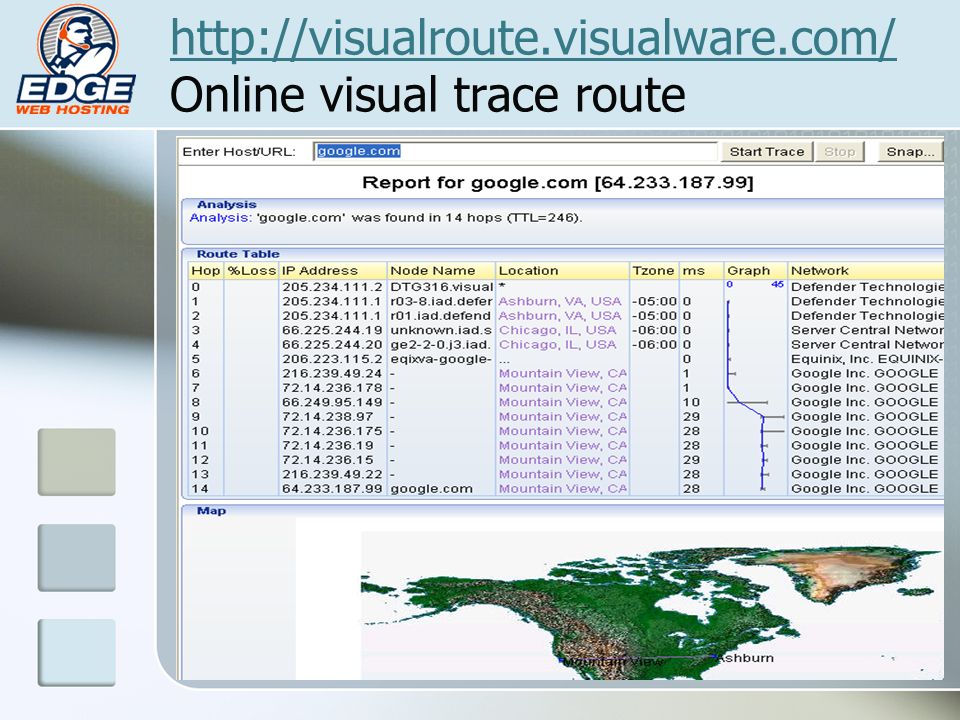960x720 pixels.
Task: Select IP address 72.14.238.97
Action: [328, 416]
